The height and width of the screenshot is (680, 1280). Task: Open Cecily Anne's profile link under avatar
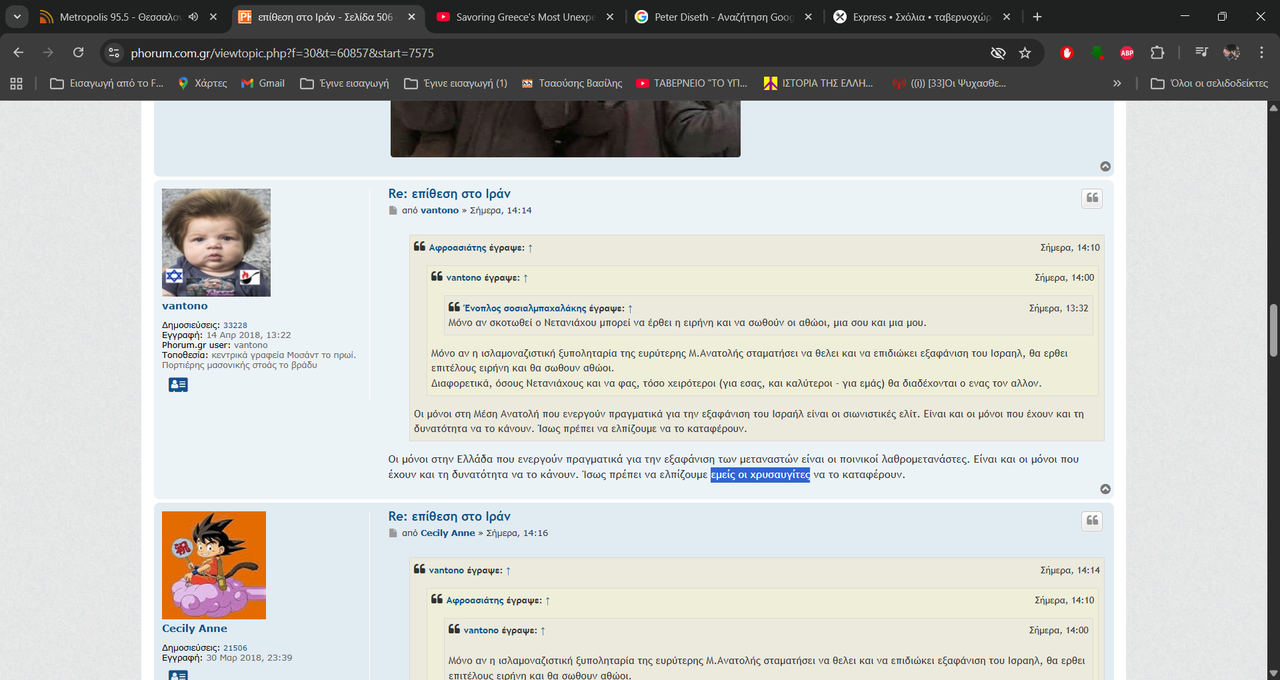pos(195,629)
